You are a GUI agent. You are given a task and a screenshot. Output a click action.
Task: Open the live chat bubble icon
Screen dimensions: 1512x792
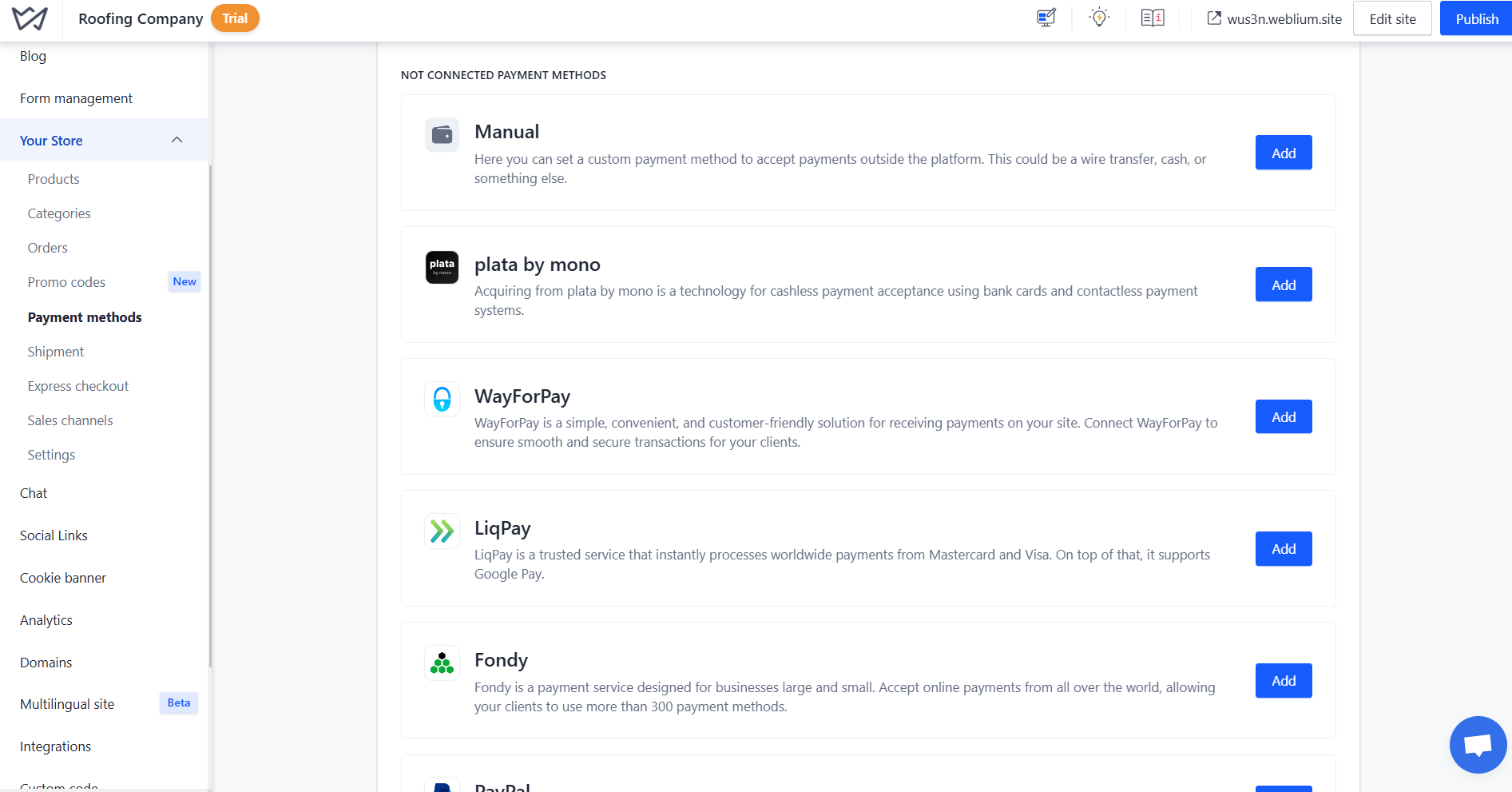pos(1478,745)
